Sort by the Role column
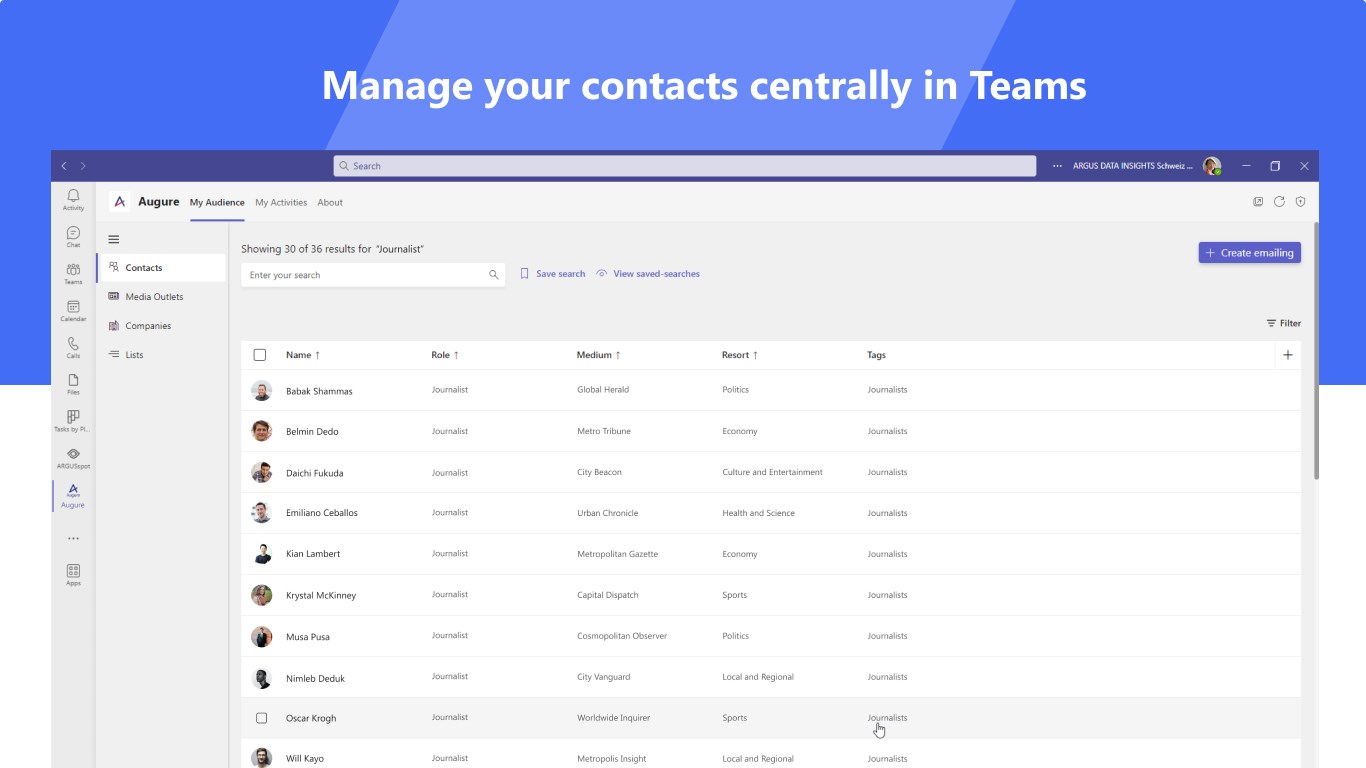Viewport: 1366px width, 768px height. pyautogui.click(x=445, y=355)
